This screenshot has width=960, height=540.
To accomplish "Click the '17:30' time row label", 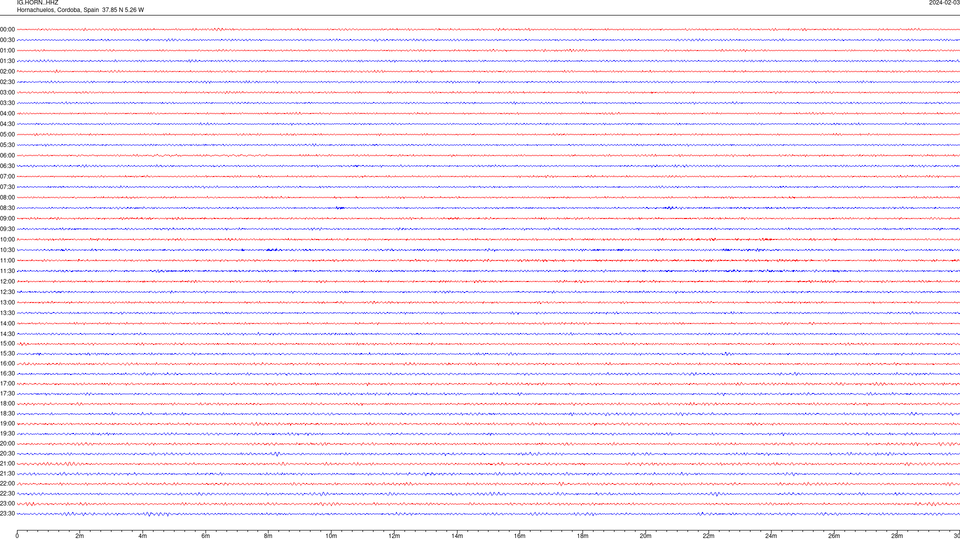I will [7, 394].
